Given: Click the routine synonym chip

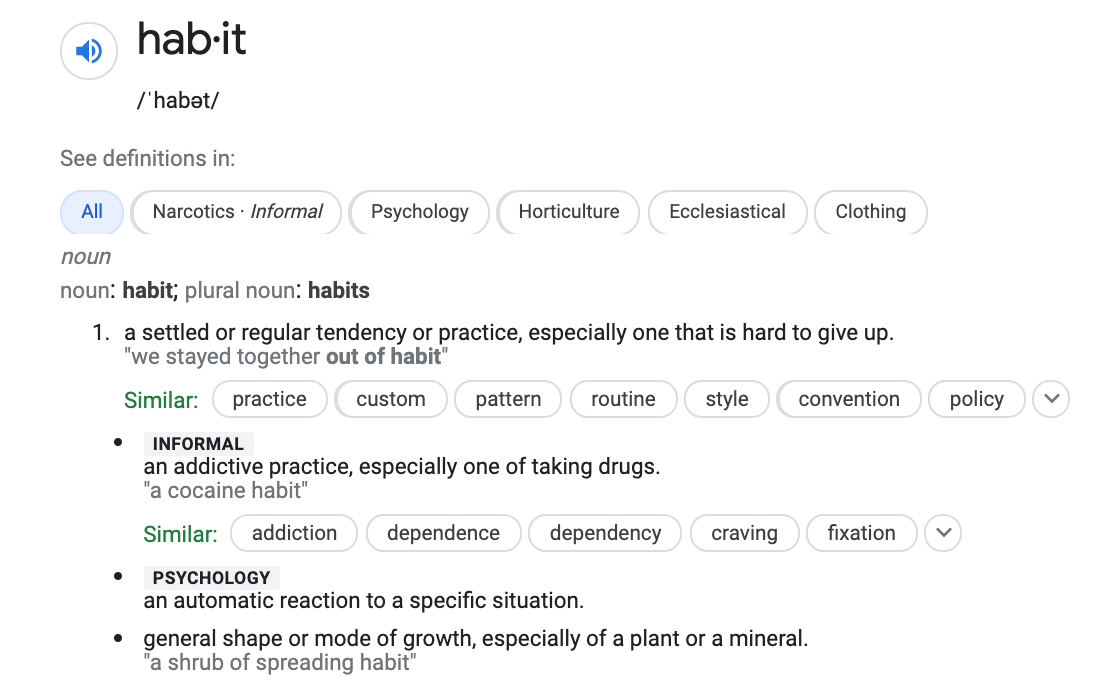Looking at the screenshot, I should tap(623, 399).
